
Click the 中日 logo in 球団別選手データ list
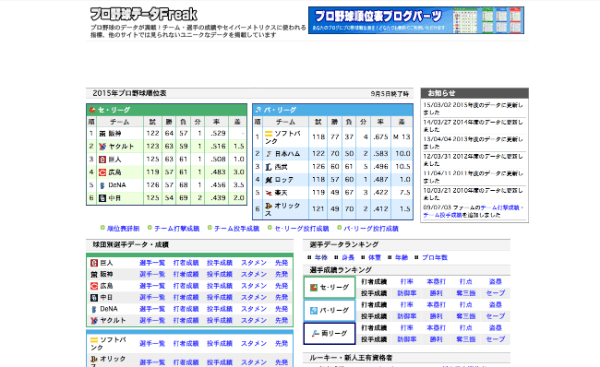pyautogui.click(x=94, y=297)
